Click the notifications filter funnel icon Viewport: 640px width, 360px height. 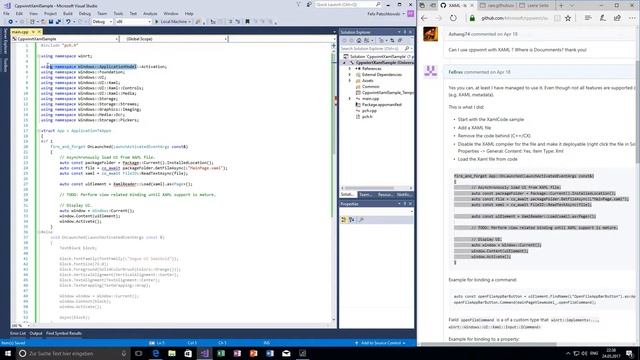pyautogui.click(x=298, y=4)
